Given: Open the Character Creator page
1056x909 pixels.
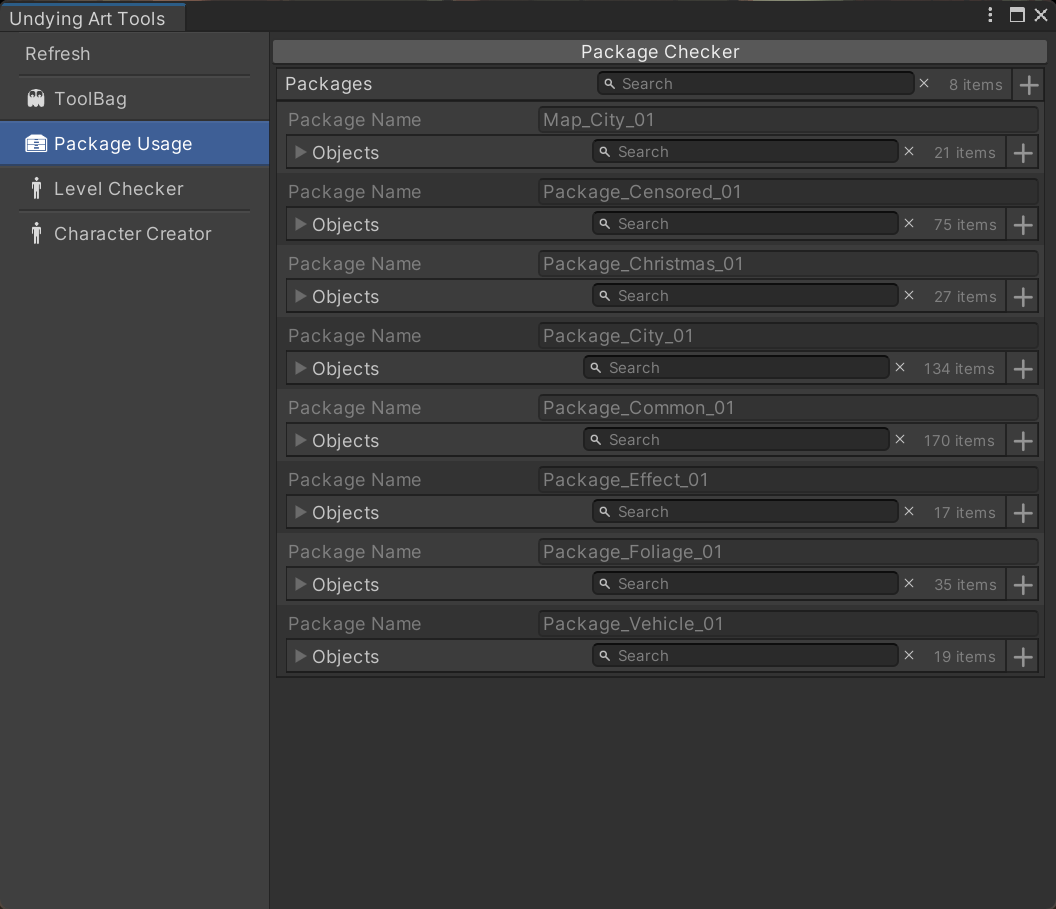Looking at the screenshot, I should point(132,234).
